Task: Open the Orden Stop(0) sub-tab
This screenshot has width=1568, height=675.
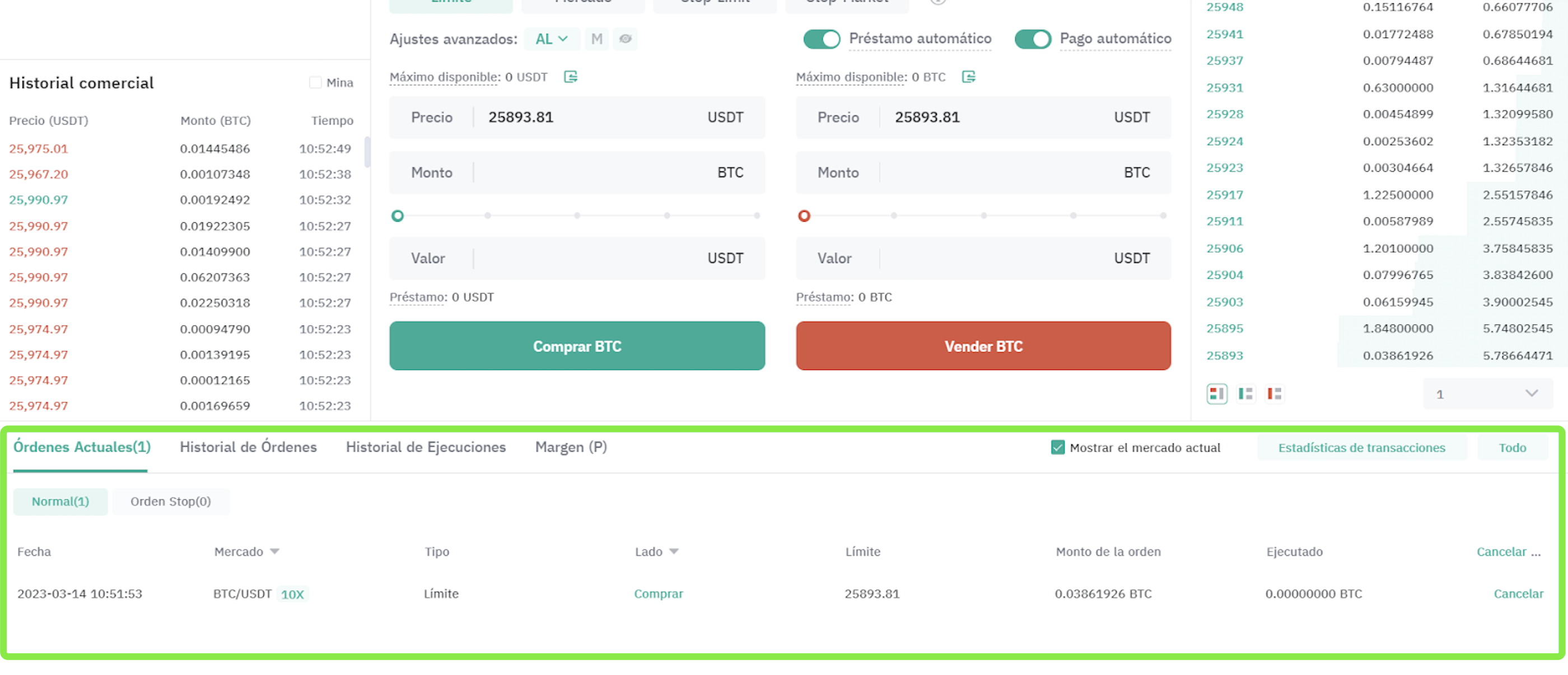Action: (x=170, y=501)
